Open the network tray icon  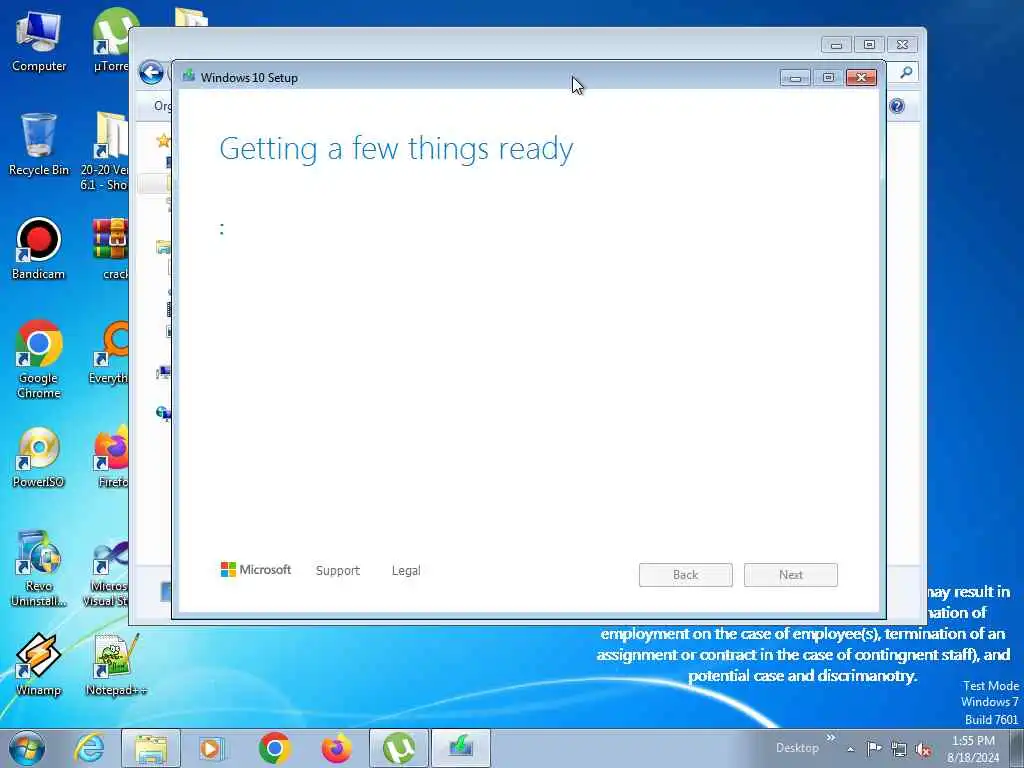coord(899,749)
